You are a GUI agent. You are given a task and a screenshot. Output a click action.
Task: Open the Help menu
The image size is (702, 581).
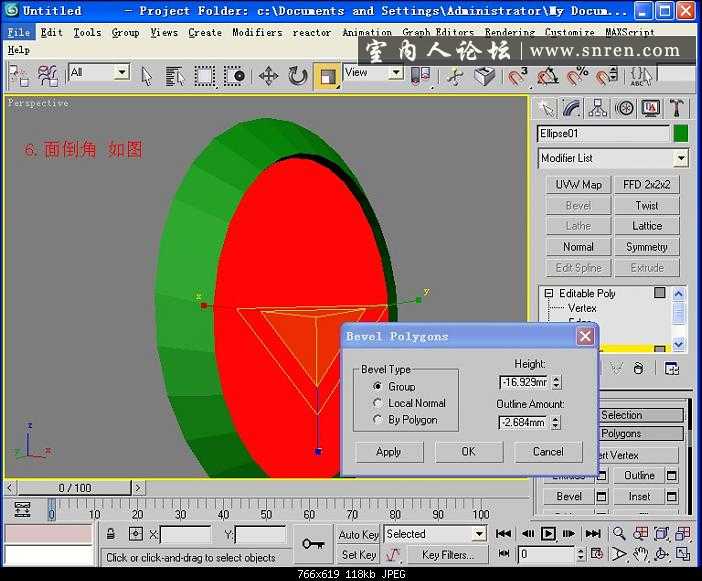[x=19, y=50]
